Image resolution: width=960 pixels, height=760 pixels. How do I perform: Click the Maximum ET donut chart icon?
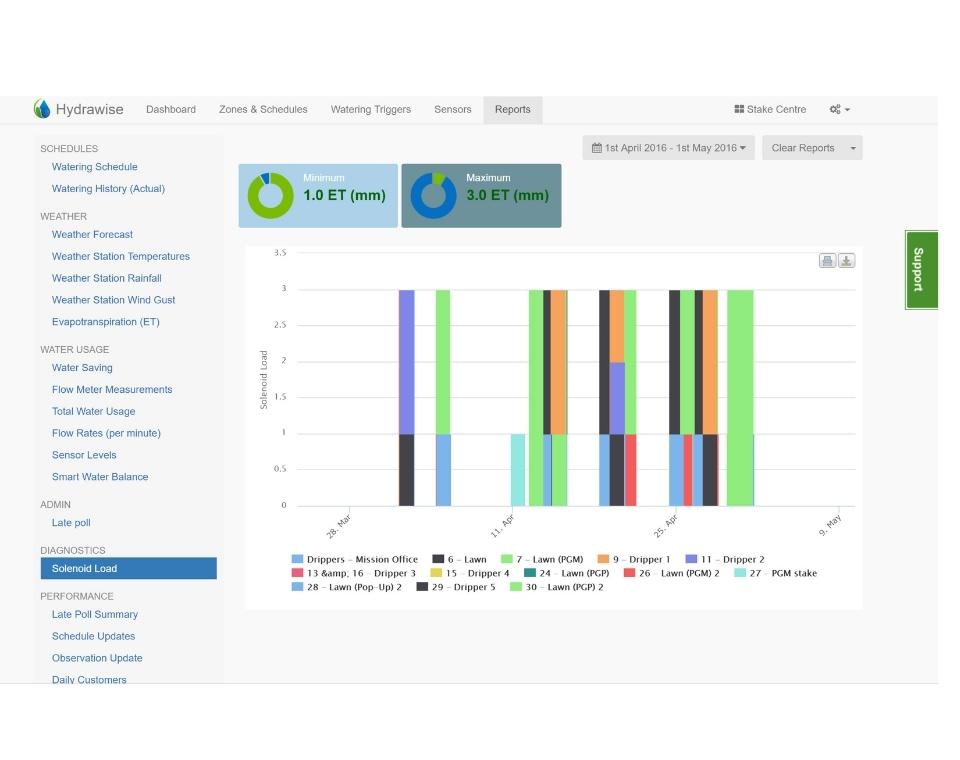[433, 195]
